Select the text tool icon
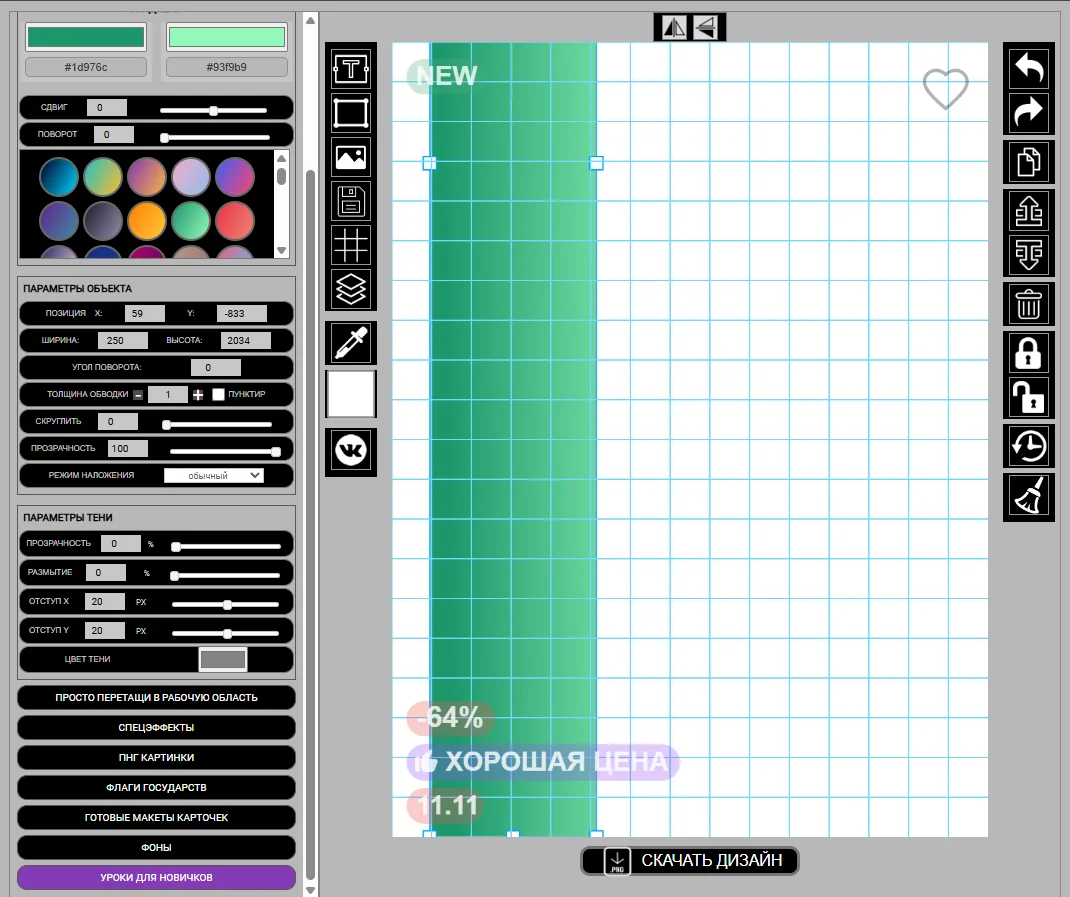 coord(351,69)
